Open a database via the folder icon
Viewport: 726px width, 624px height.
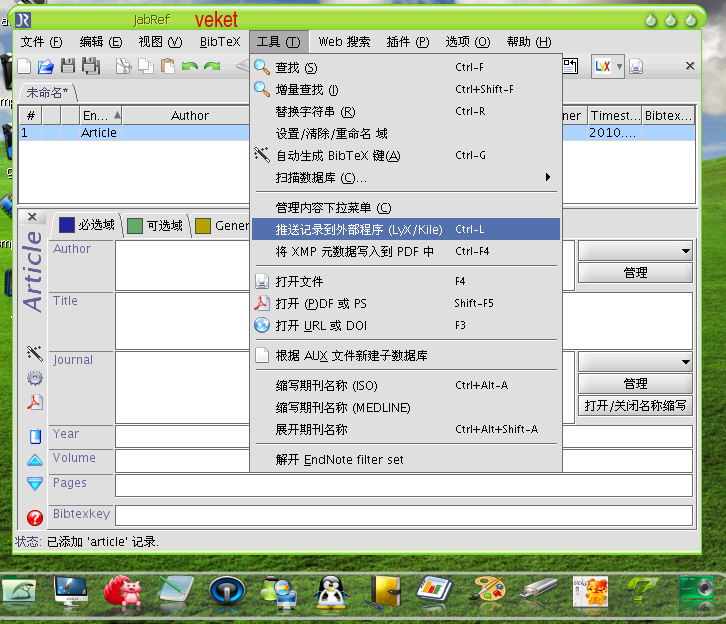(45, 67)
